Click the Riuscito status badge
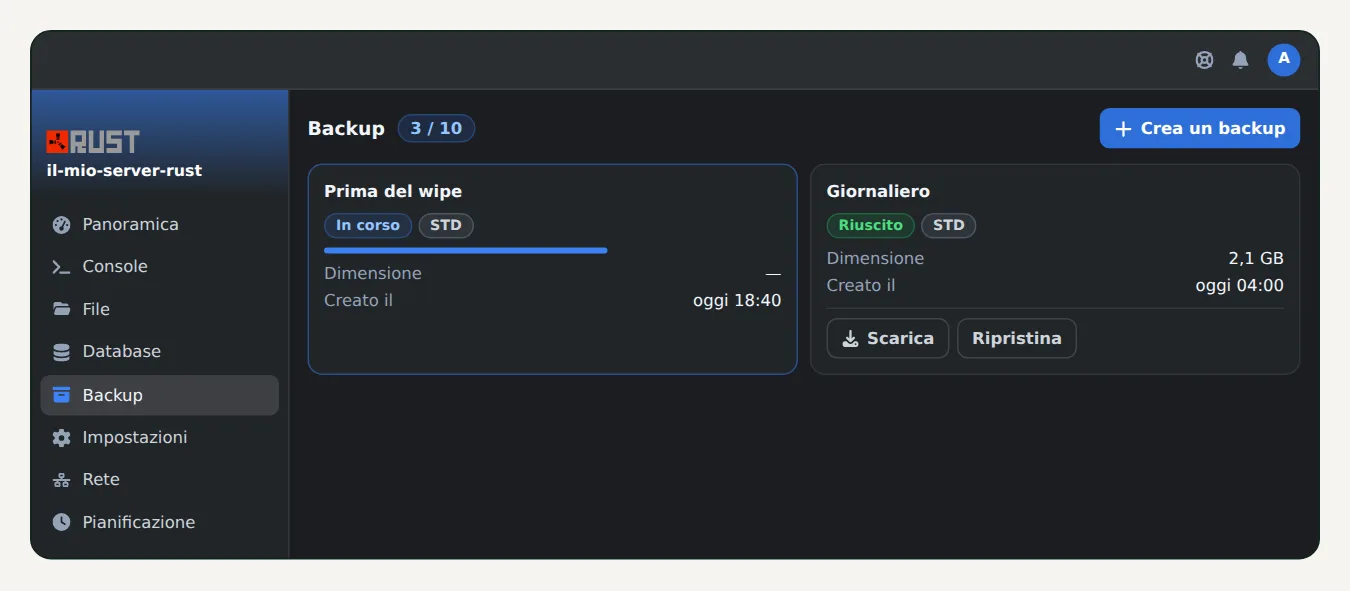 click(x=871, y=225)
